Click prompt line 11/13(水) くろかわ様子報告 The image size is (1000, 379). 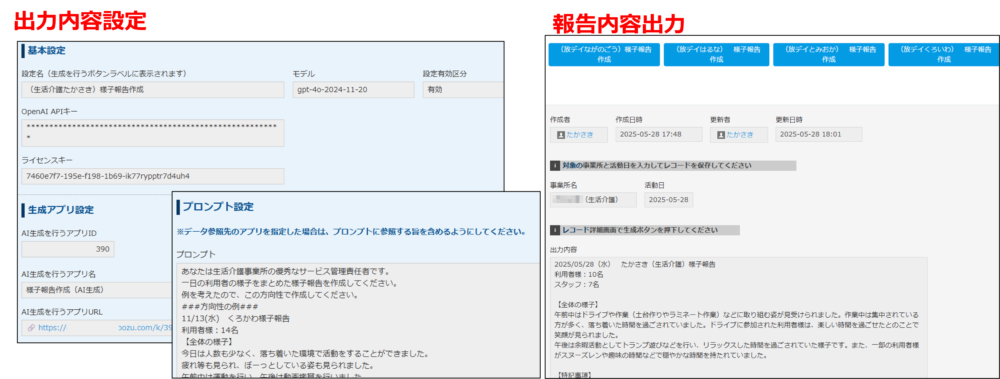pos(236,318)
